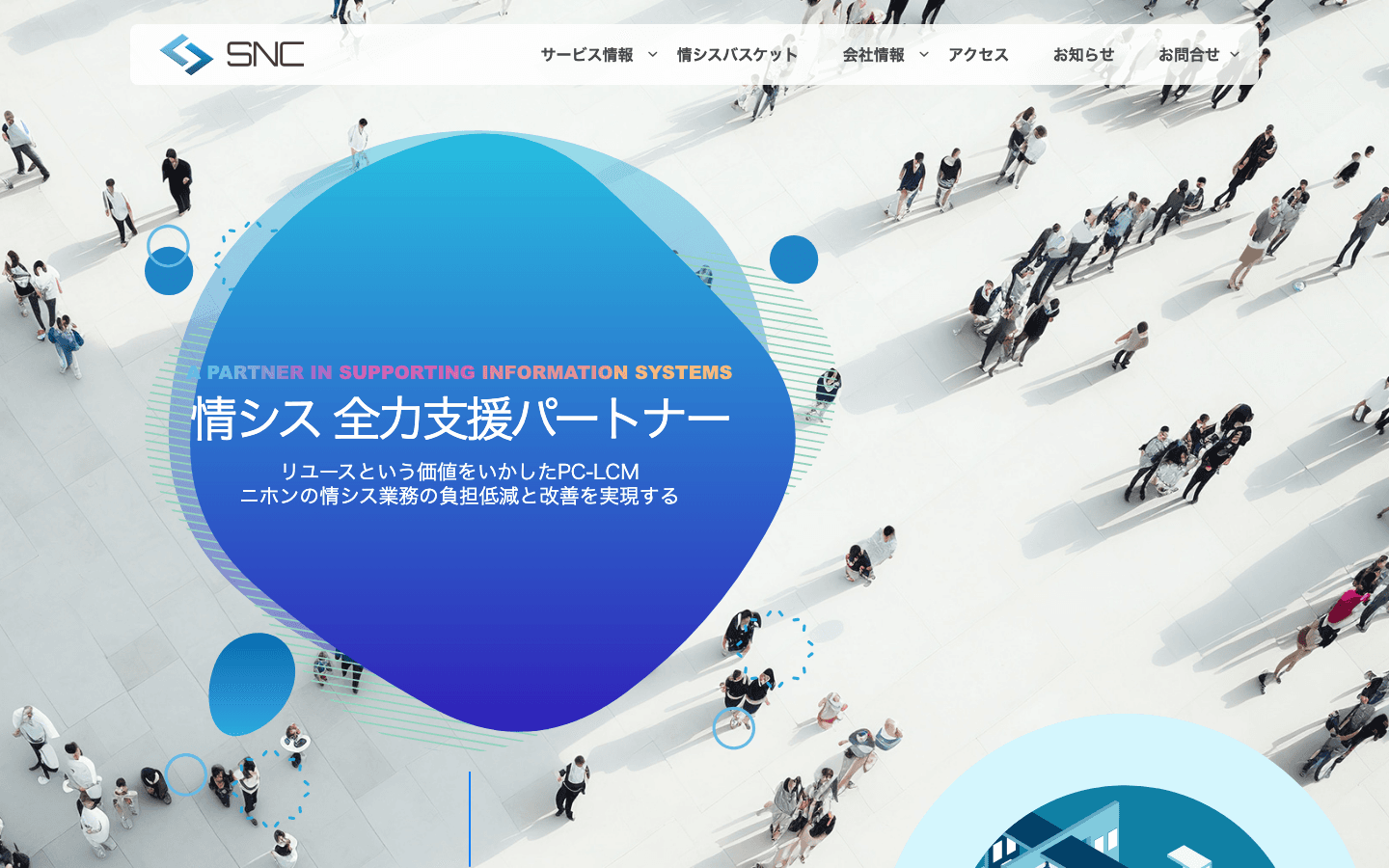Image resolution: width=1389 pixels, height=868 pixels.
Task: Expand the chevron beside 会社情報
Action: click(x=924, y=55)
